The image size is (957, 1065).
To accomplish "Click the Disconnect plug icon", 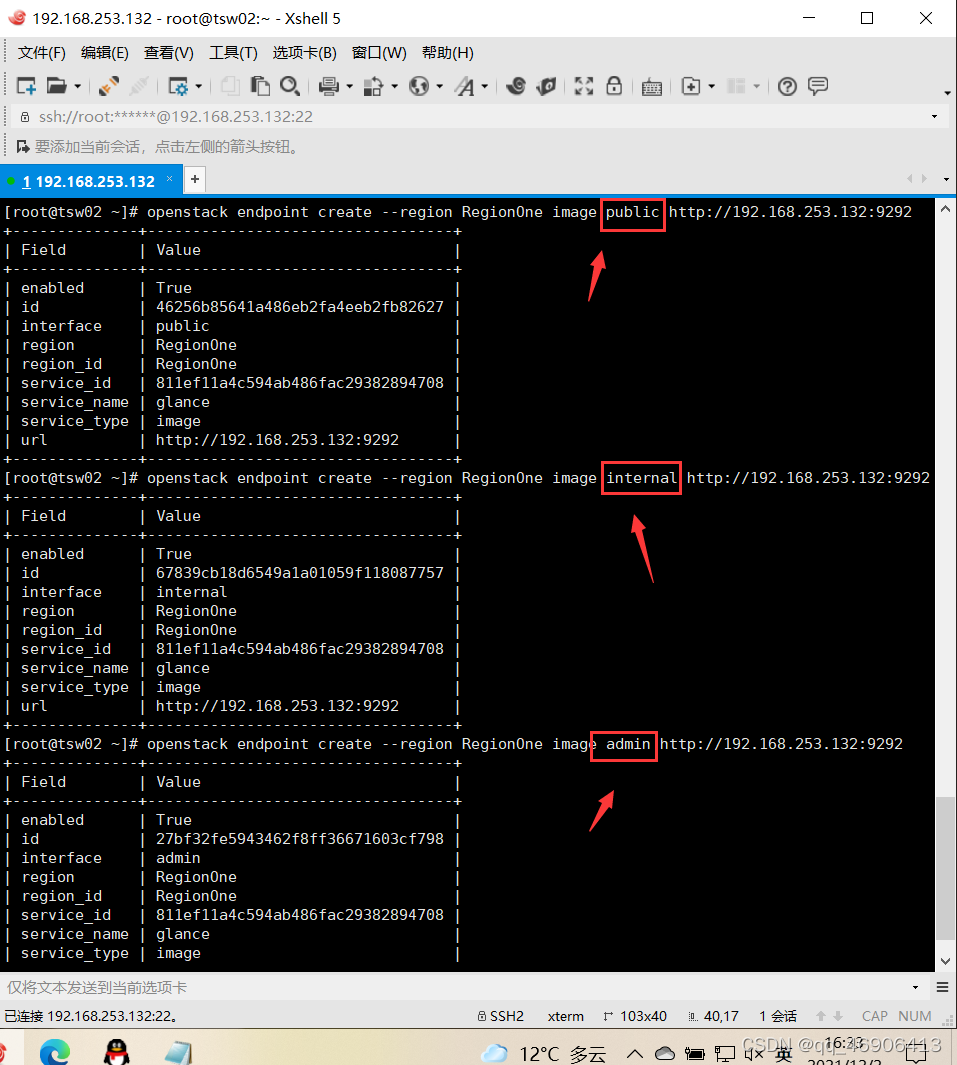I will coord(109,86).
